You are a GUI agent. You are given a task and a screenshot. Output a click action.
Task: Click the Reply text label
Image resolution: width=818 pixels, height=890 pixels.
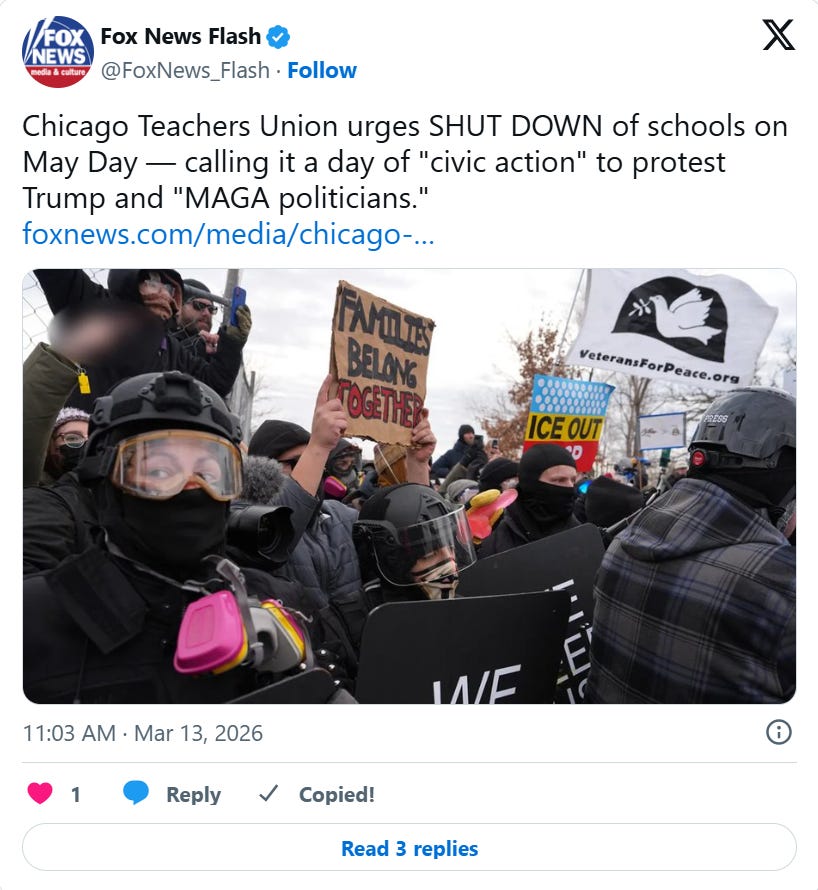194,795
